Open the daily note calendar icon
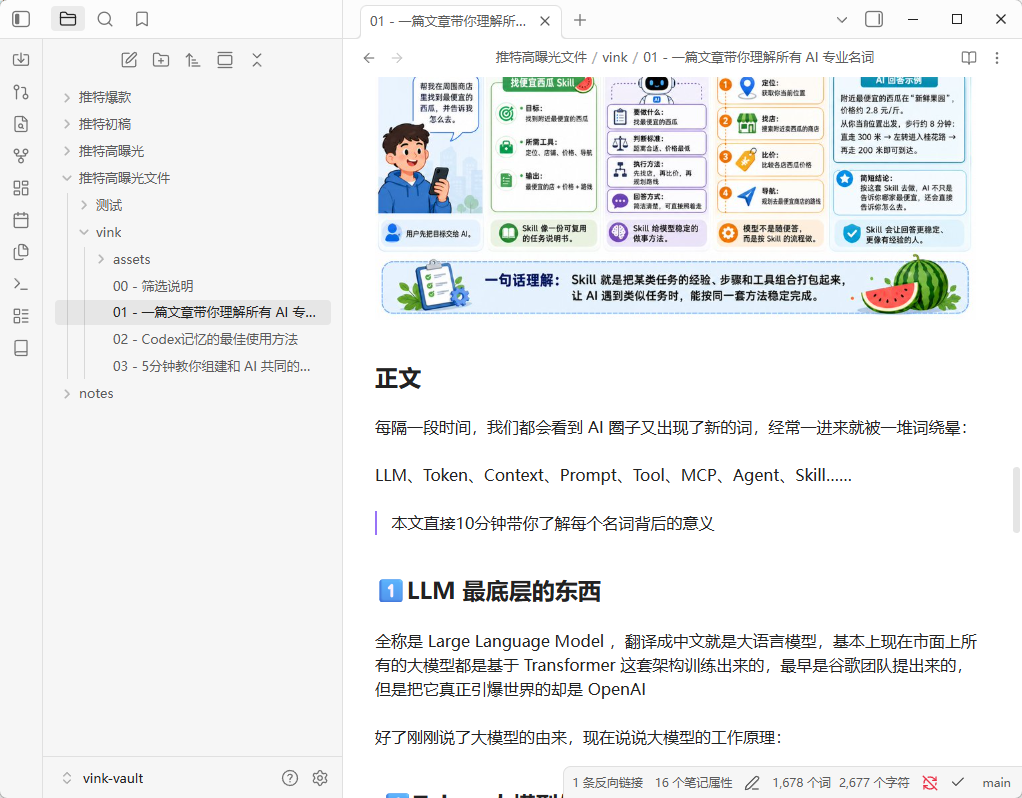This screenshot has height=798, width=1022. coord(21,220)
